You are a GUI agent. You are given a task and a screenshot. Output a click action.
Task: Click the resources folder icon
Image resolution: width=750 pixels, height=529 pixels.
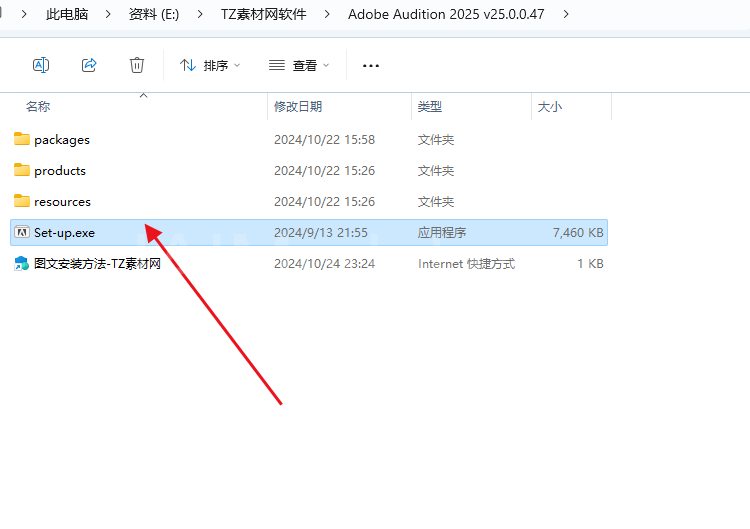[x=22, y=201]
